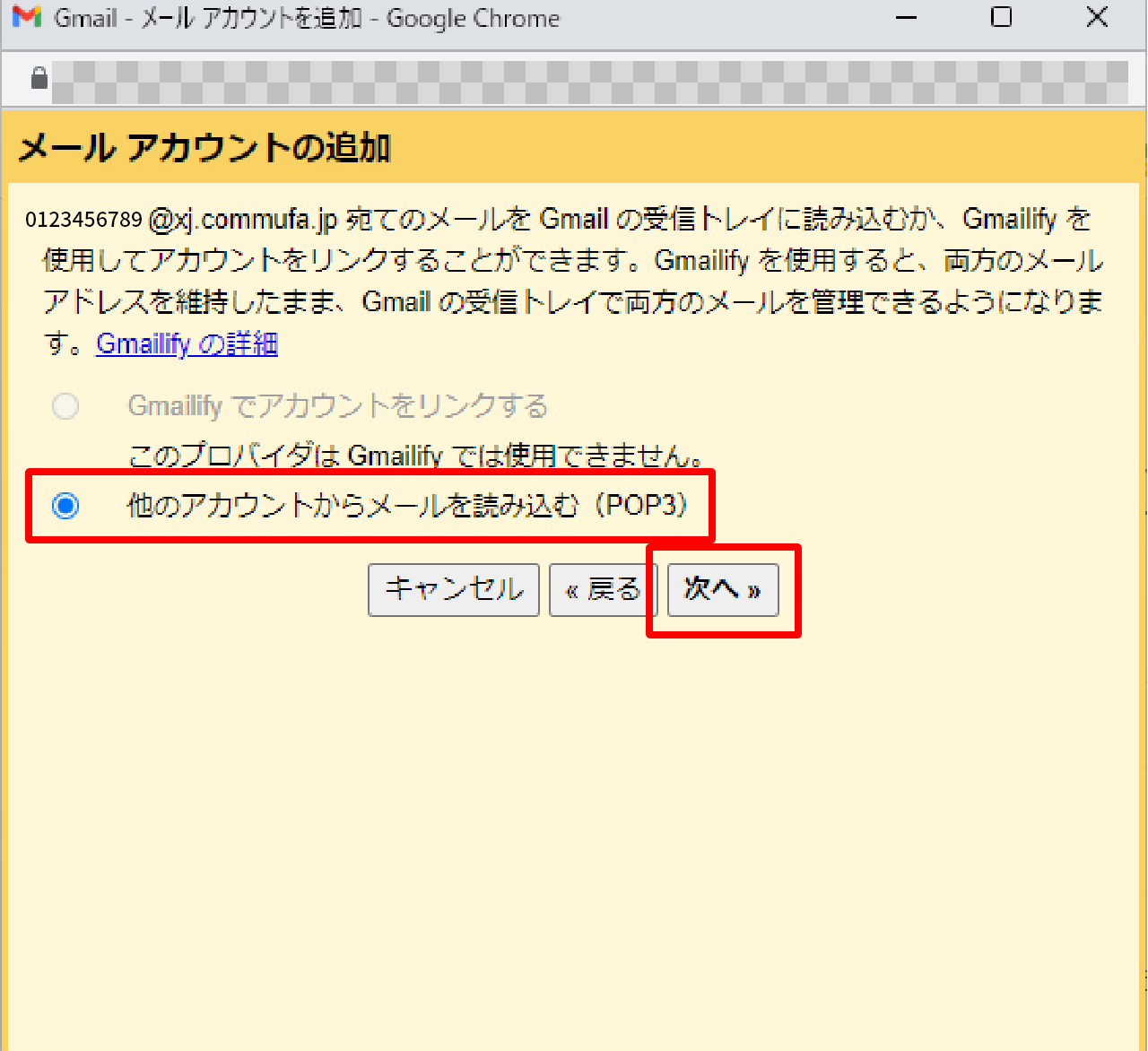Click the padlock icon in address bar
The height and width of the screenshot is (1051, 1148).
39,78
